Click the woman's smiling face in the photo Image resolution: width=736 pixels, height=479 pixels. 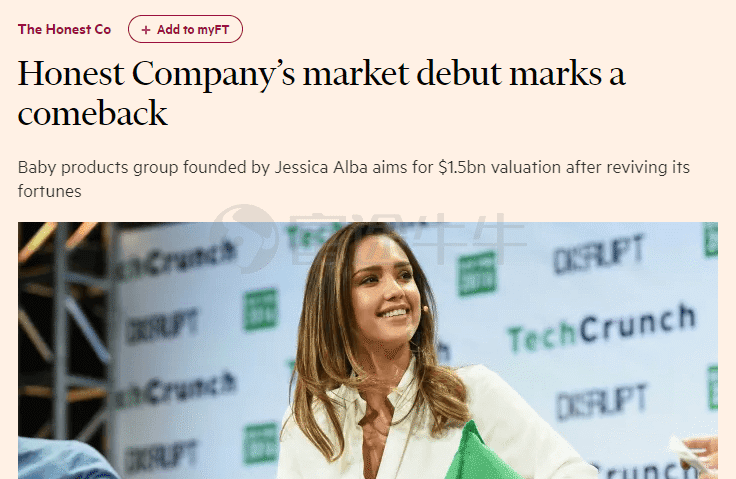click(385, 294)
